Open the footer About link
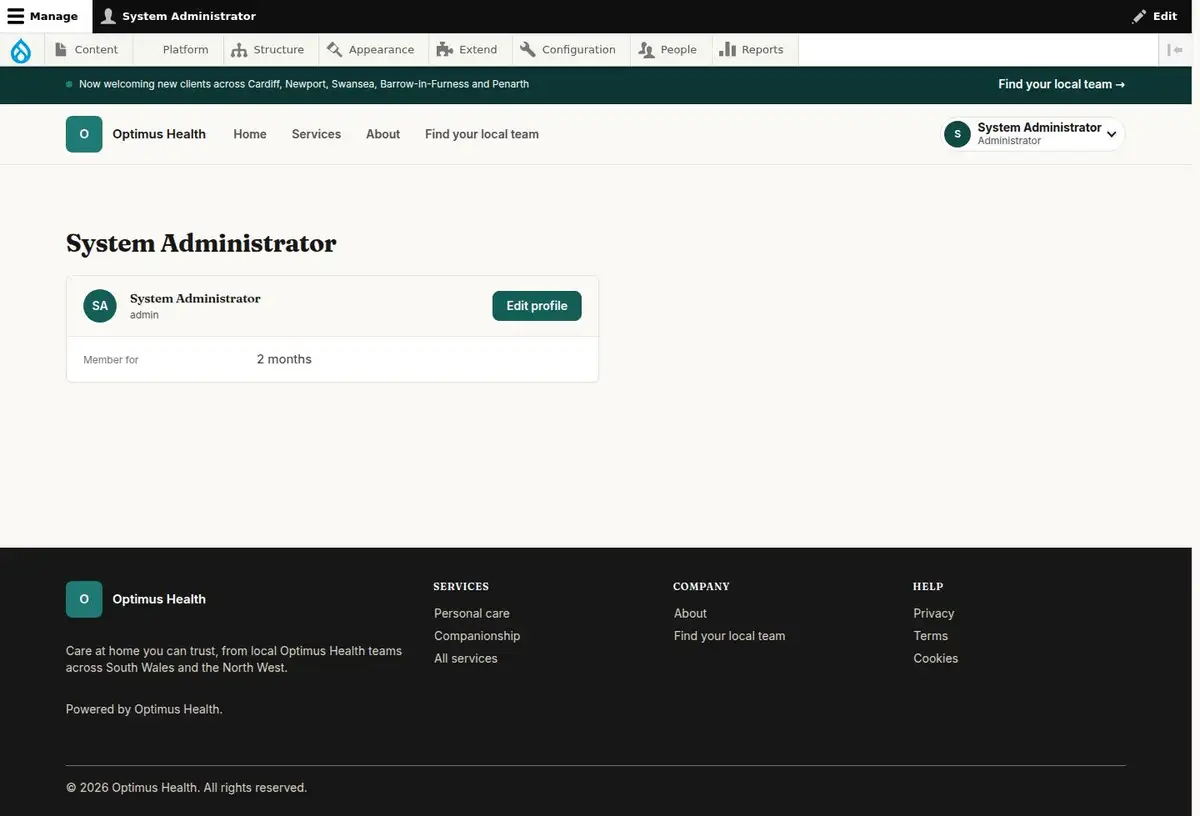 click(690, 613)
